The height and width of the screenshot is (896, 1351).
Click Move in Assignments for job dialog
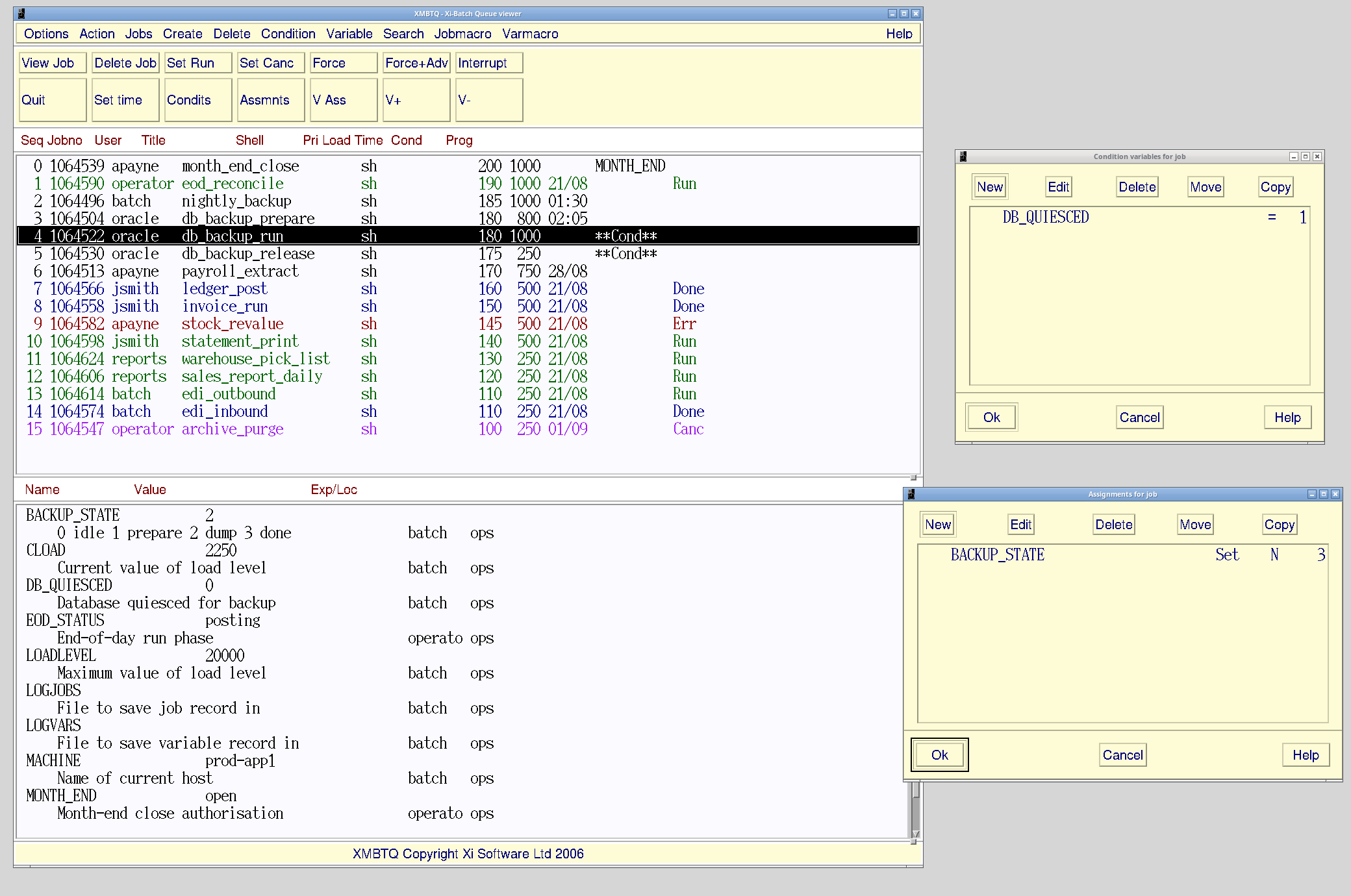tap(1195, 525)
